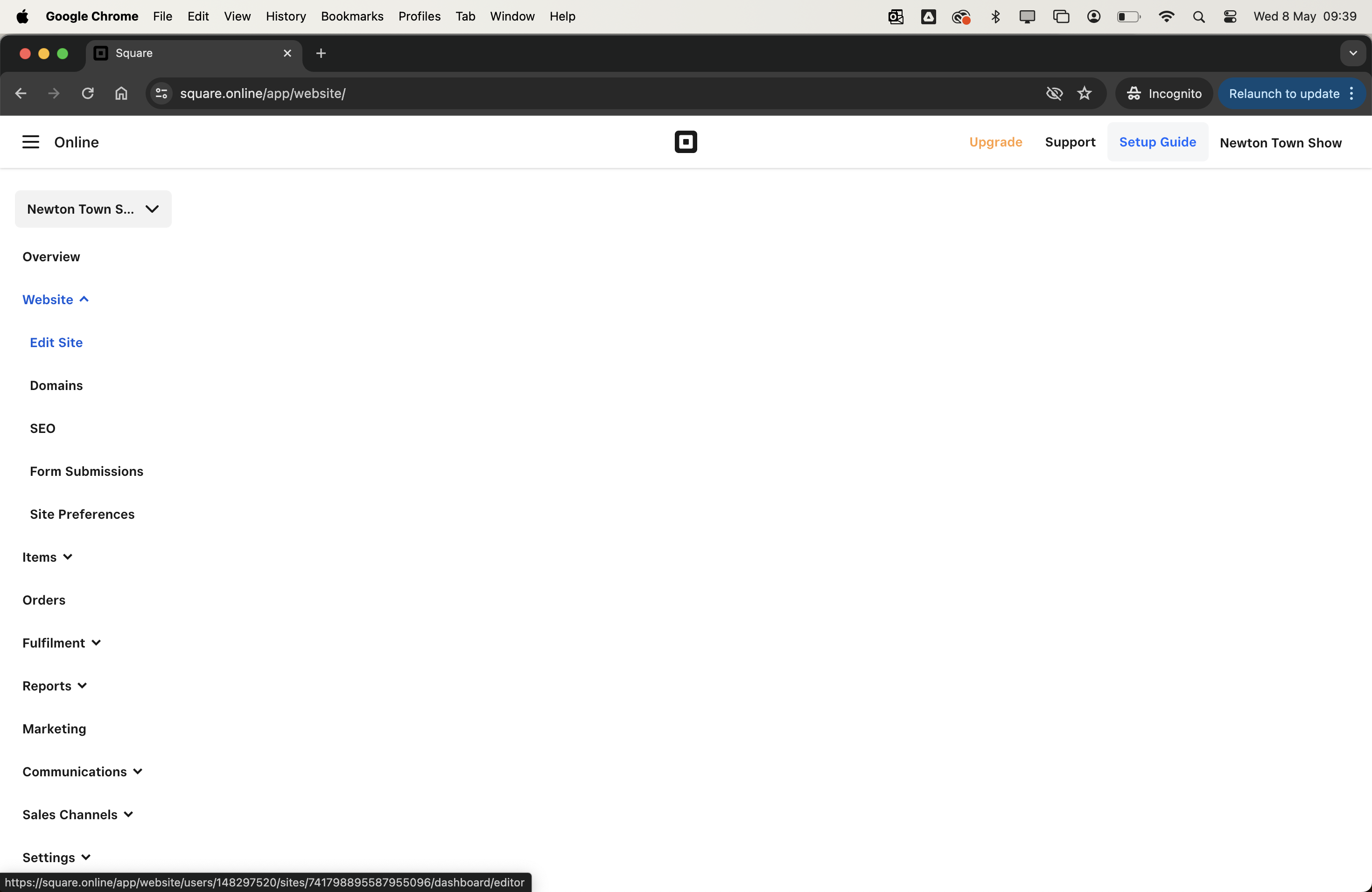Click the battery status icon
The width and height of the screenshot is (1372, 892).
pyautogui.click(x=1128, y=17)
